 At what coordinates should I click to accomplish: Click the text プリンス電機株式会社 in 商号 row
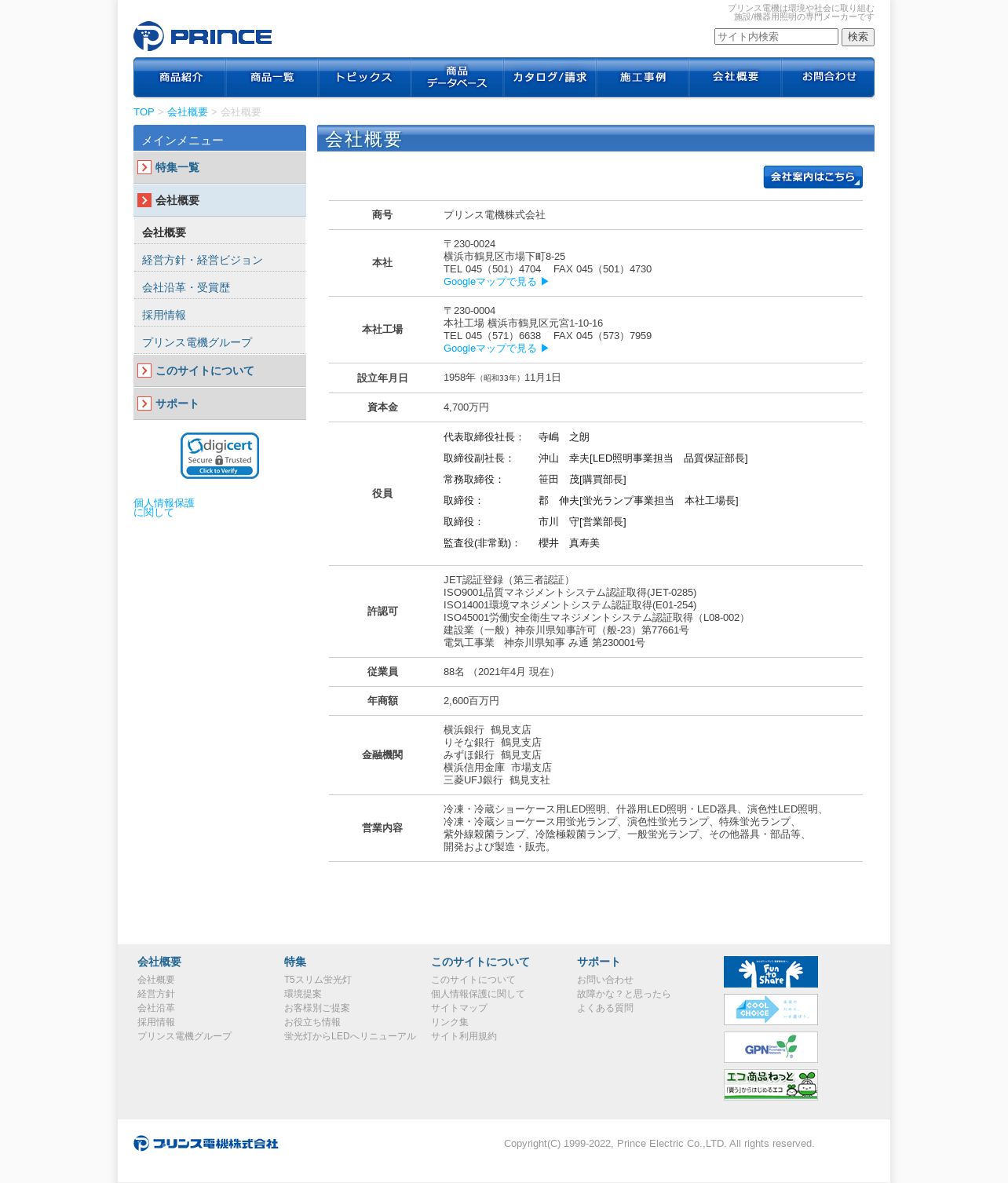coord(495,215)
